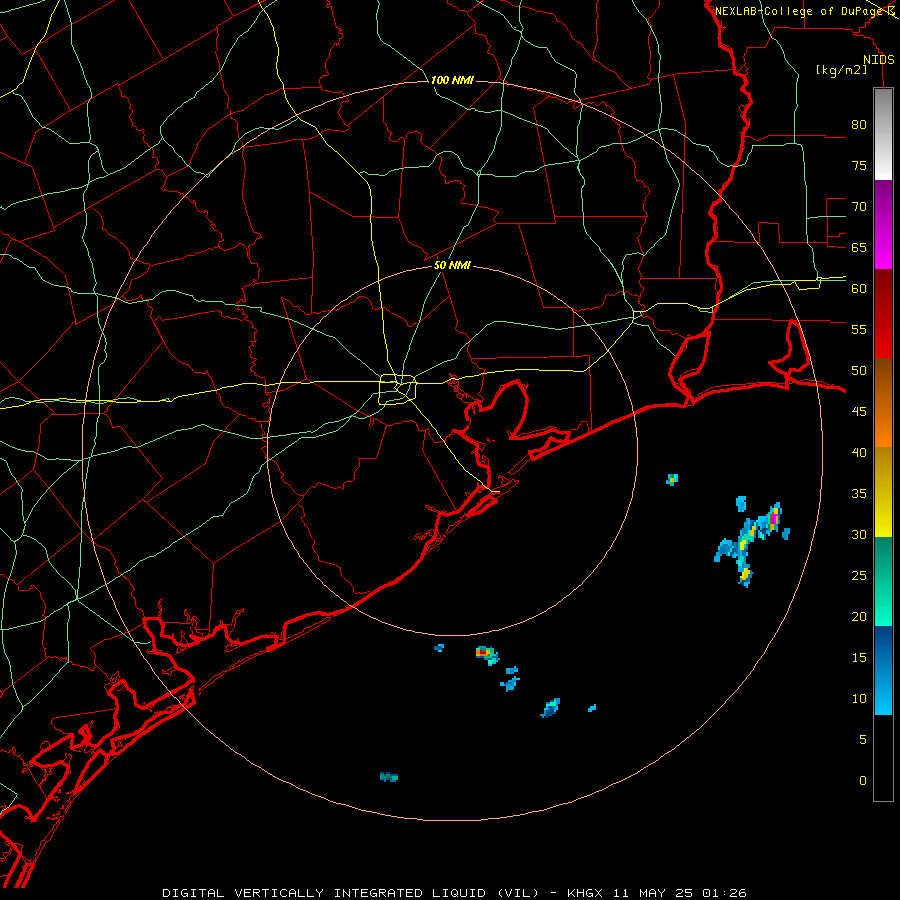Click the '40' value on the color scale
This screenshot has width=900, height=900.
pos(859,452)
